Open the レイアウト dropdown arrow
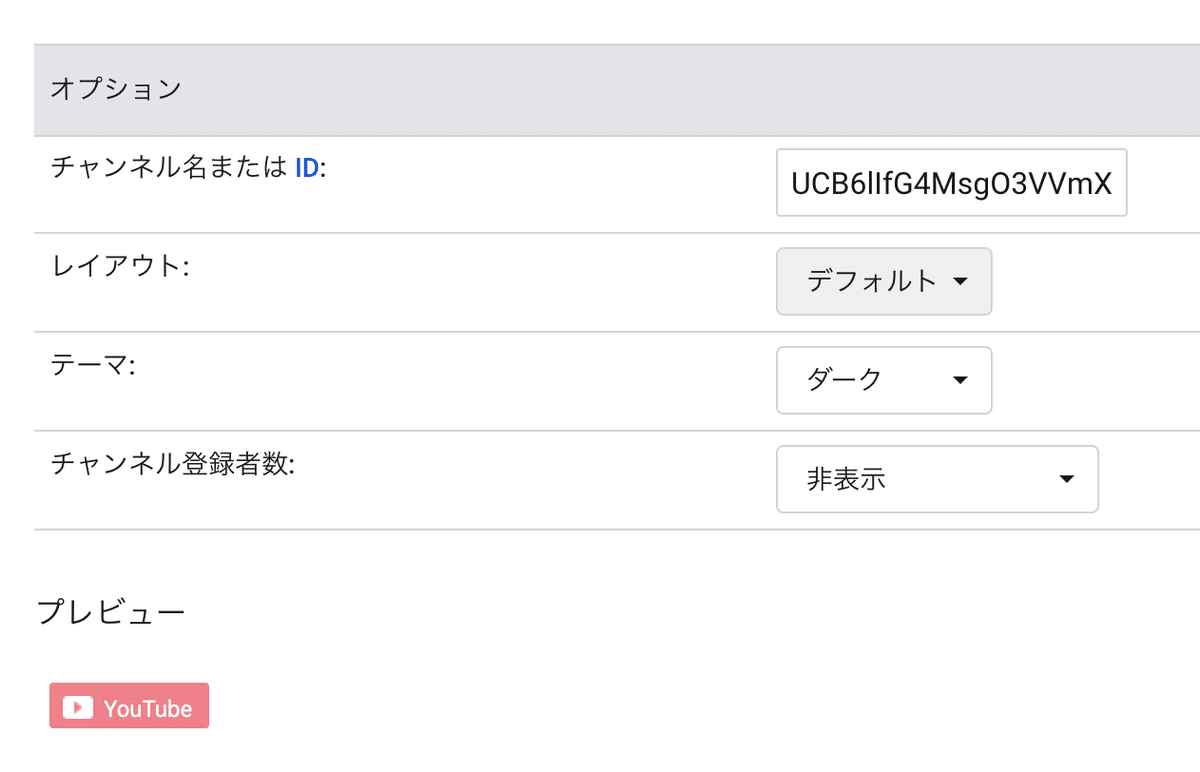Image resolution: width=1200 pixels, height=772 pixels. pyautogui.click(x=961, y=282)
